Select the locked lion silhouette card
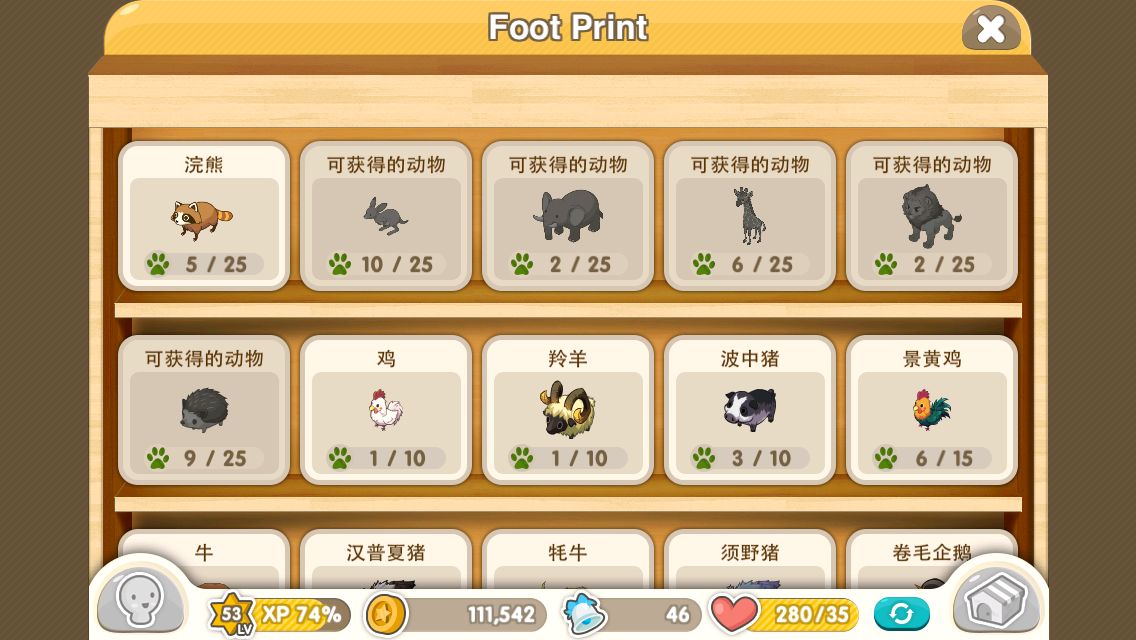This screenshot has width=1136, height=640. [932, 216]
